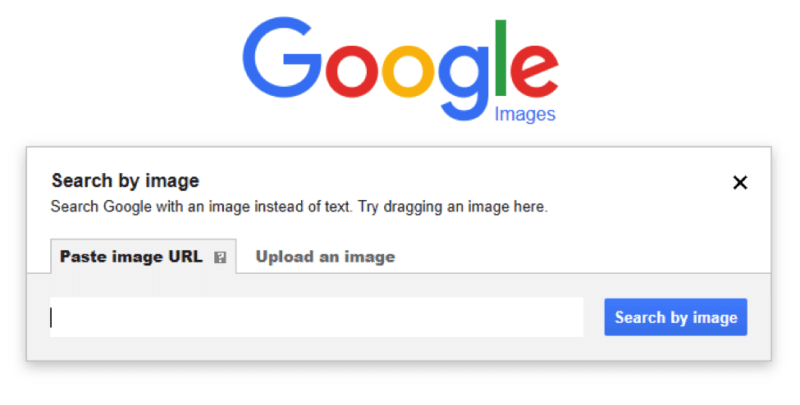Select the Paste image URL tab
This screenshot has height=405, width=800.
(x=131, y=257)
